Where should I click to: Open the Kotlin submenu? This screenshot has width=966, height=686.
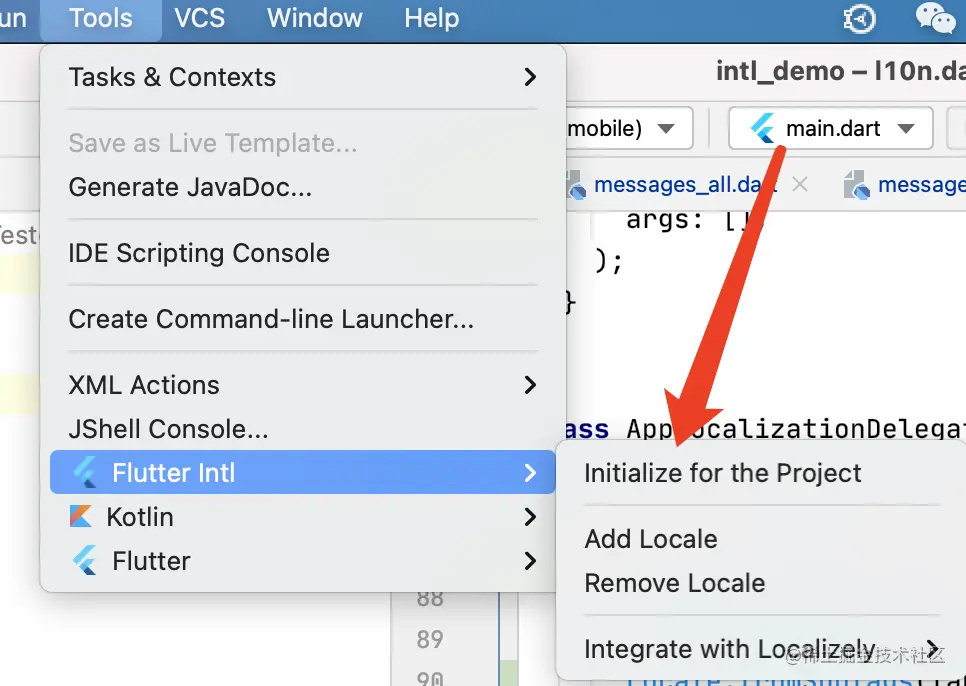pos(302,517)
